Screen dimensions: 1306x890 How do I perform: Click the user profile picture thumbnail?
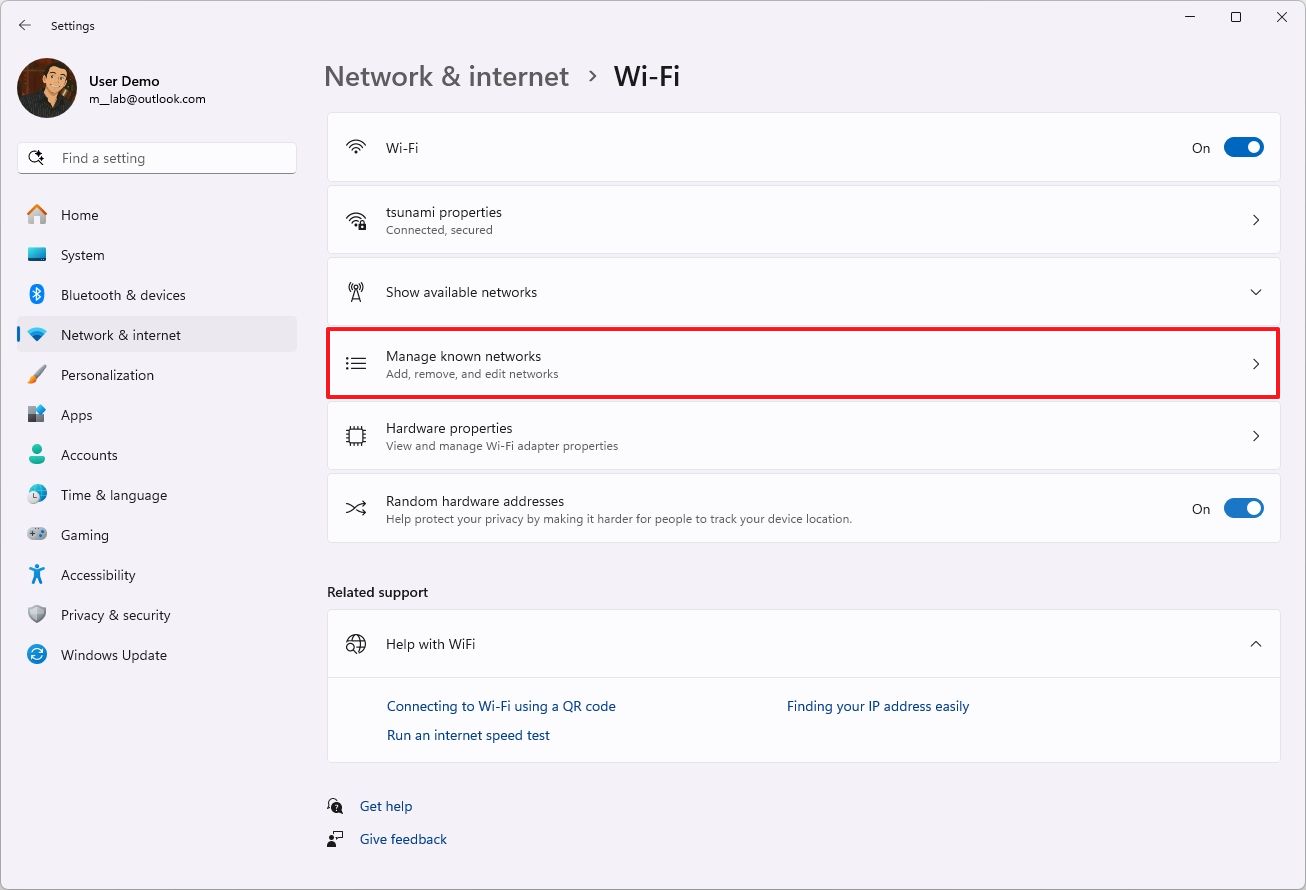coord(46,88)
